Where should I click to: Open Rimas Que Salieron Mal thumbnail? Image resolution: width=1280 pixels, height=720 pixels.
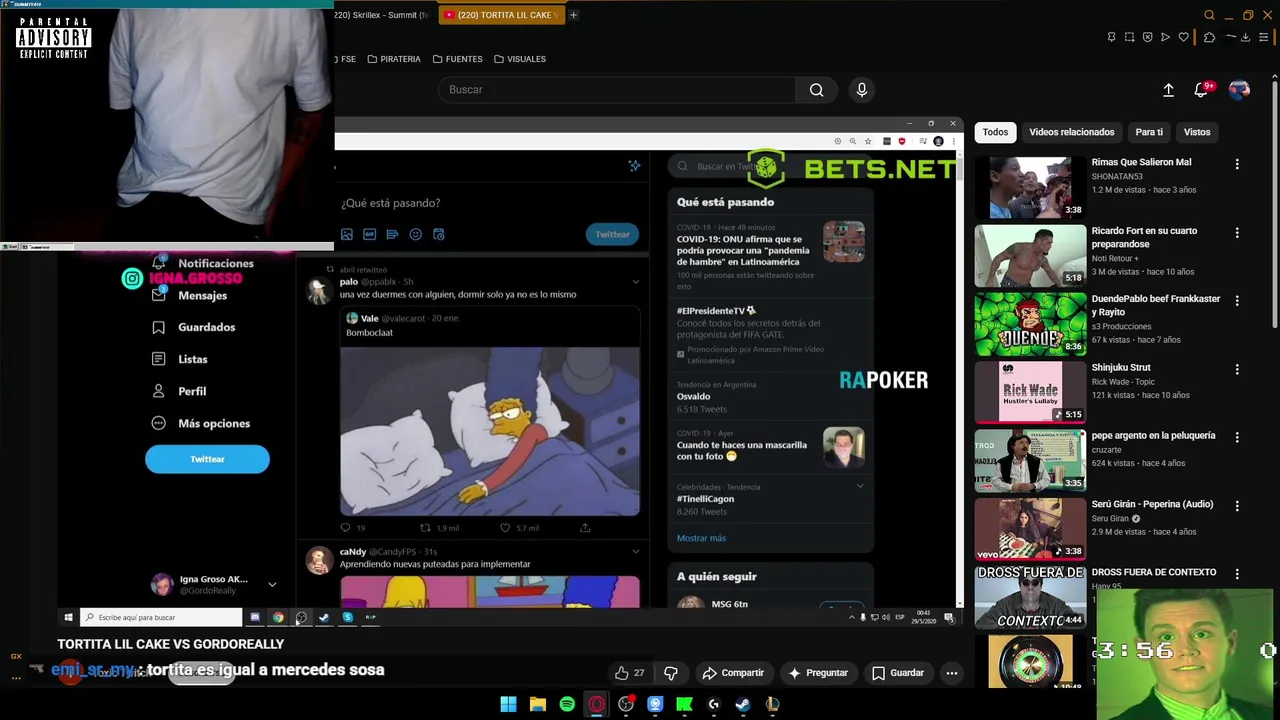pyautogui.click(x=1030, y=187)
